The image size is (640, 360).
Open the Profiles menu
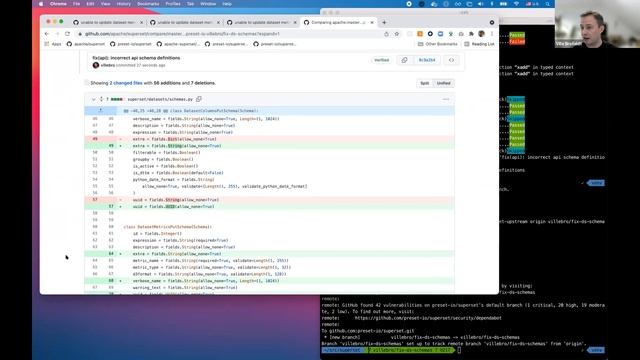173,4
